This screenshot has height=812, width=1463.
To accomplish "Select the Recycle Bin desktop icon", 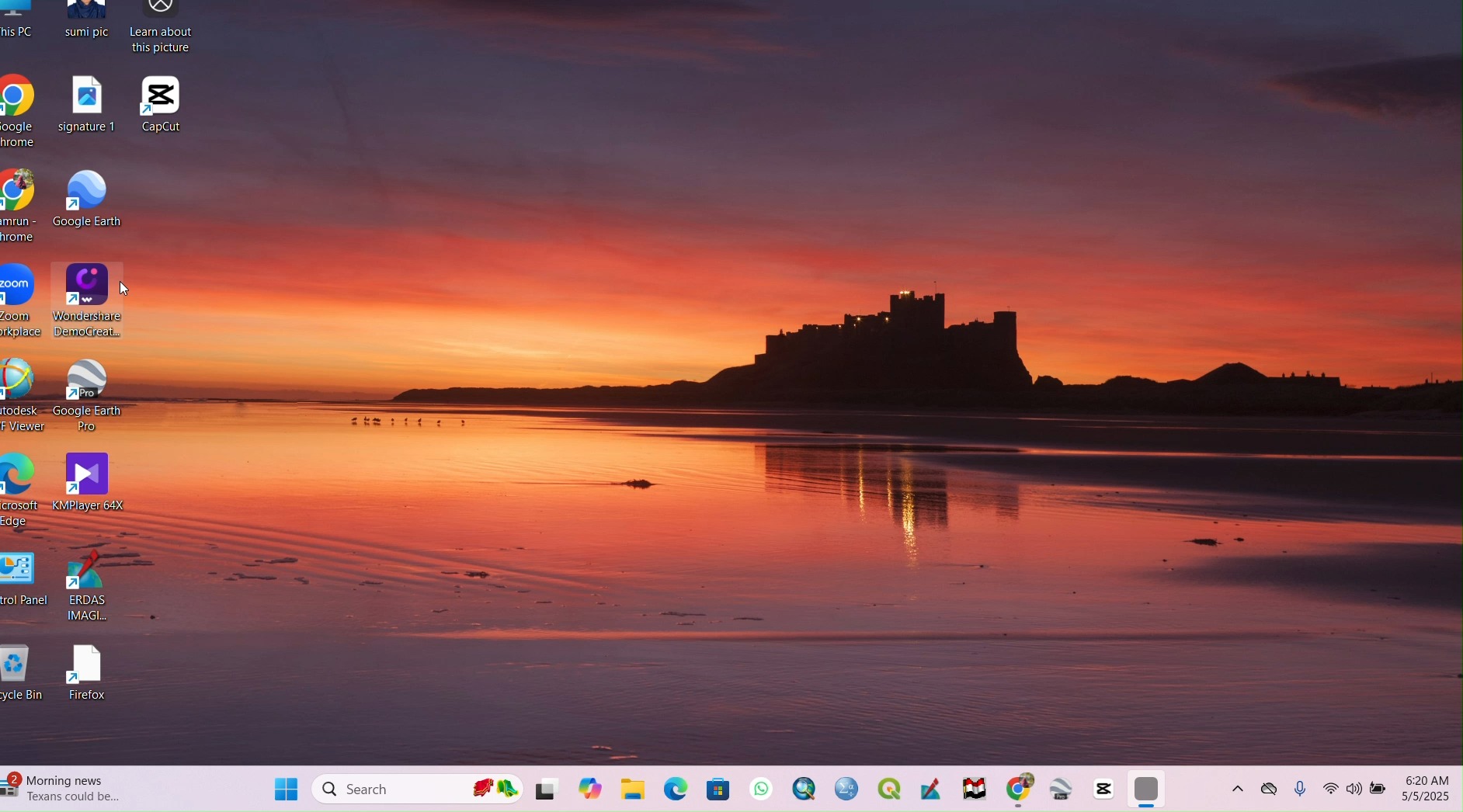I will tap(22, 673).
